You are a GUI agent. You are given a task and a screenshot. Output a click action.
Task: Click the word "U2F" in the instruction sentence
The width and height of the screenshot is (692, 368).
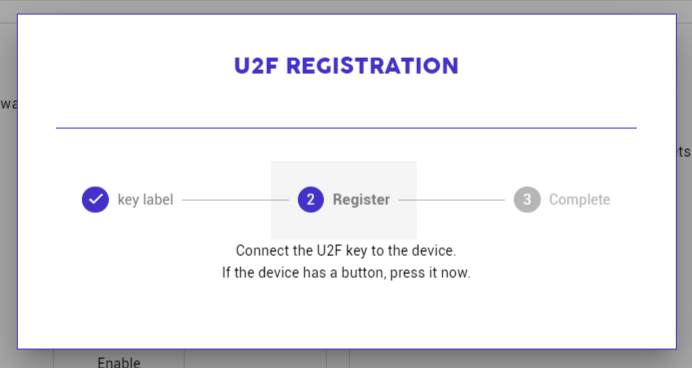(x=329, y=251)
